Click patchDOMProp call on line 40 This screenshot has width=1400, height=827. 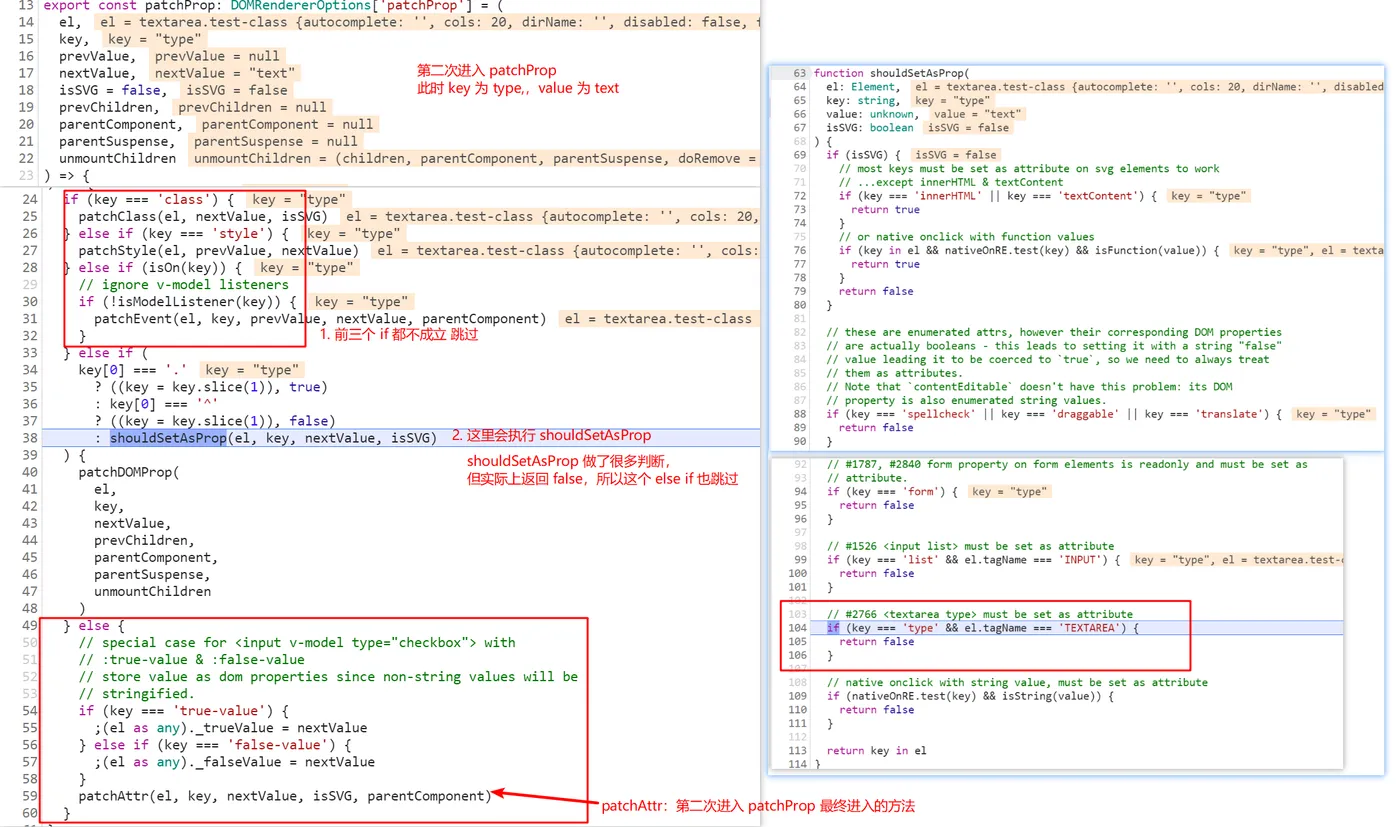click(x=129, y=472)
